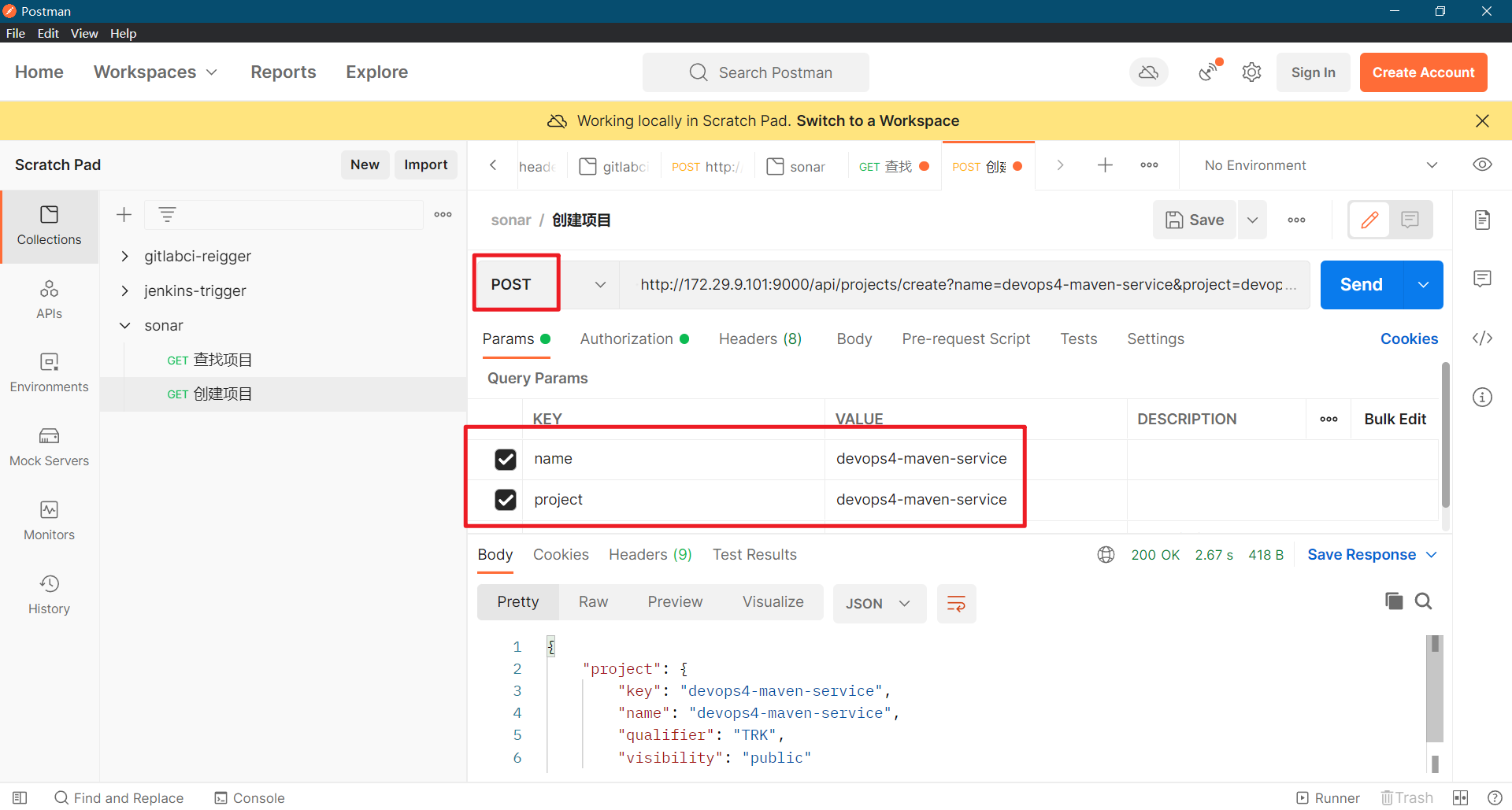Screen dimensions: 1512x810
Task: Open the Save options dropdown arrow
Action: tap(1252, 220)
